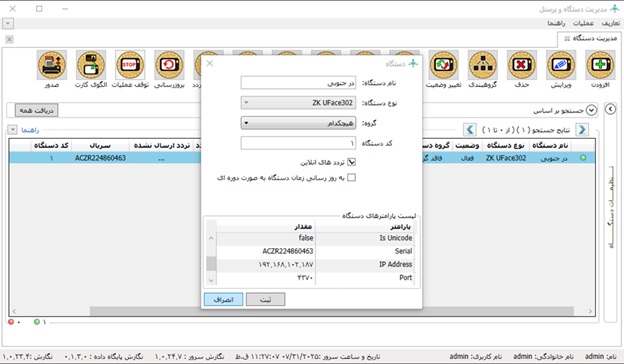Open the گروه dropdown showing هیچکدام
Viewport: 624px width, 364px height.
pos(298,123)
